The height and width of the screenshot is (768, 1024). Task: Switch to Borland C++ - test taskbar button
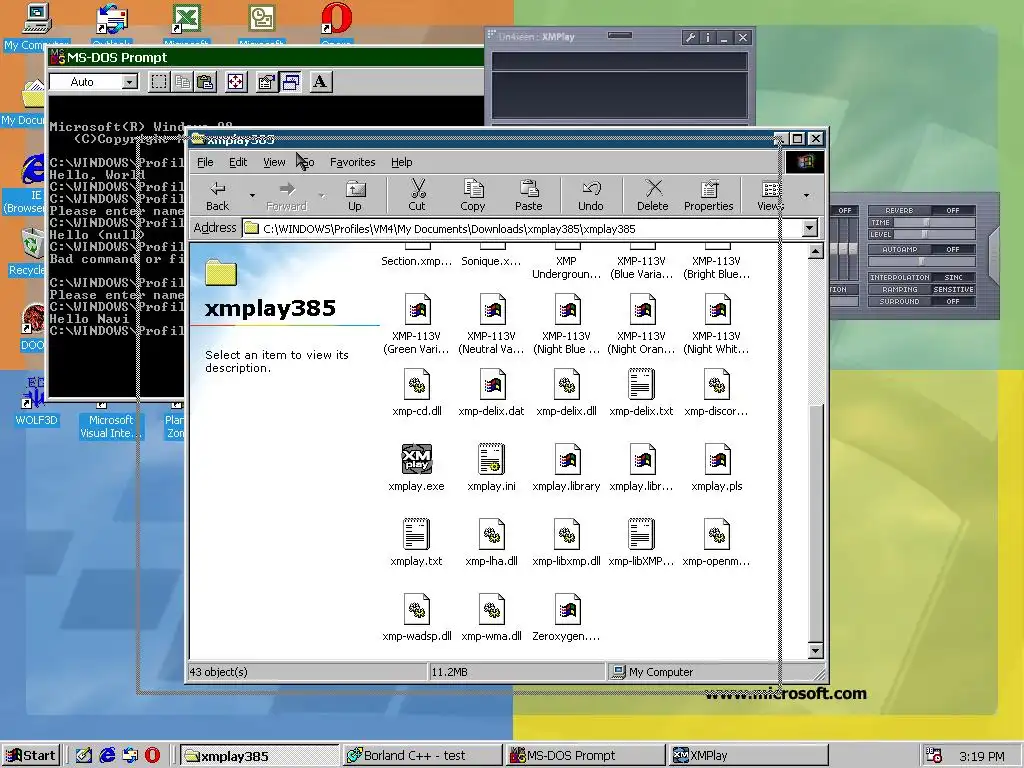click(x=422, y=756)
